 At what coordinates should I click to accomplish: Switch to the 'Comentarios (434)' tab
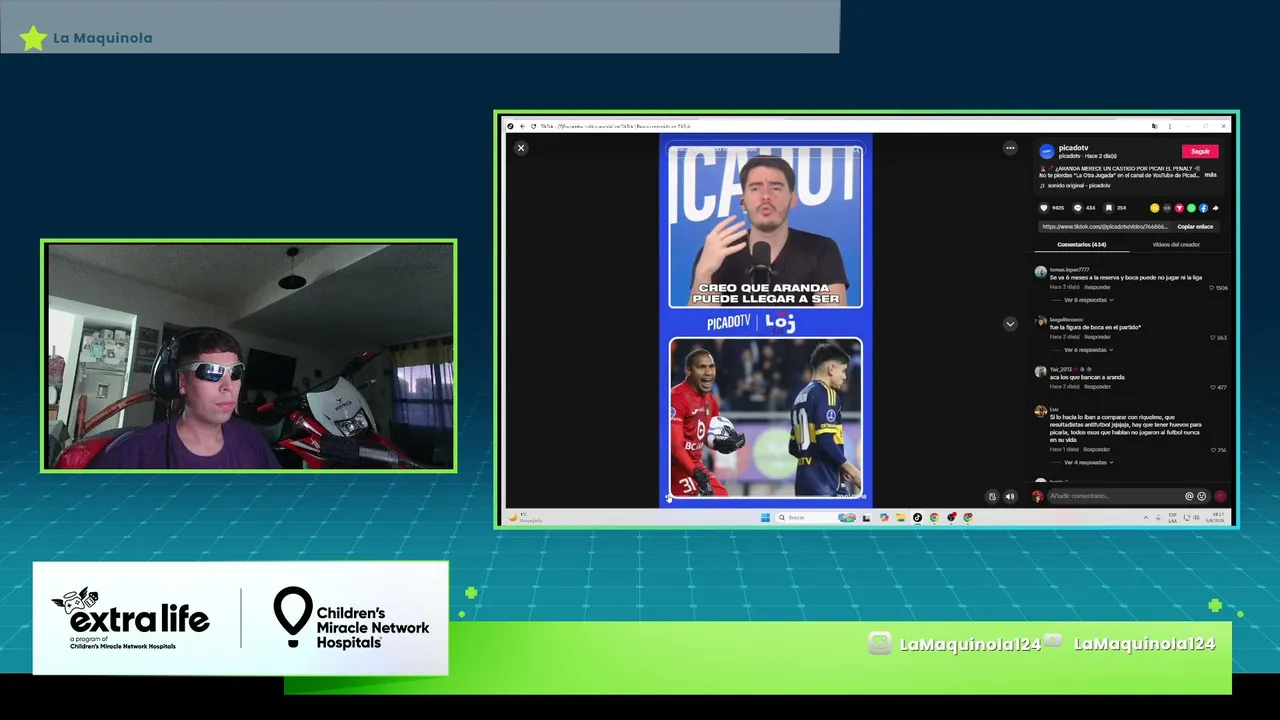click(x=1082, y=245)
